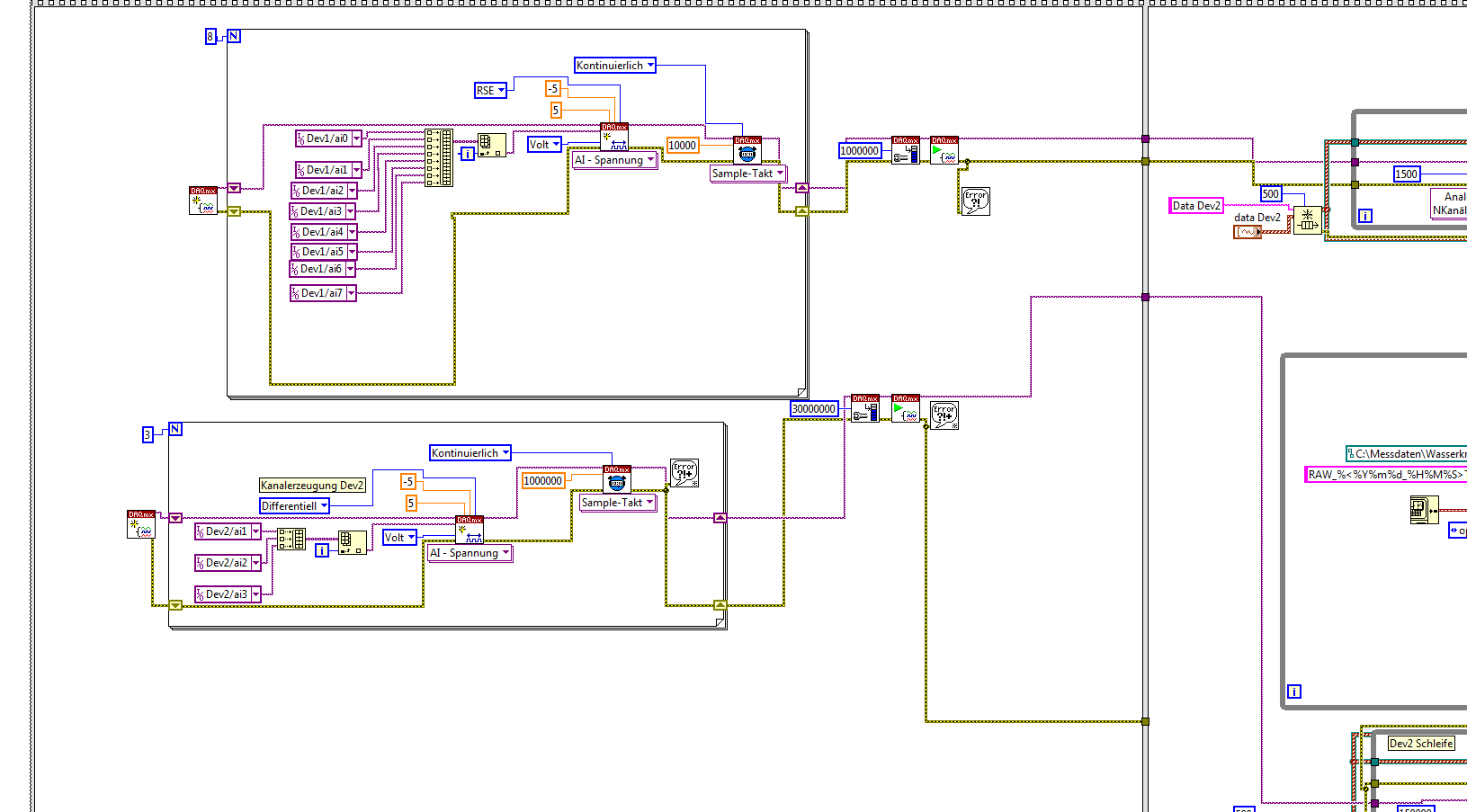This screenshot has height=812, width=1467.
Task: Click the C:\Messdaten path constant
Action: point(1407,454)
